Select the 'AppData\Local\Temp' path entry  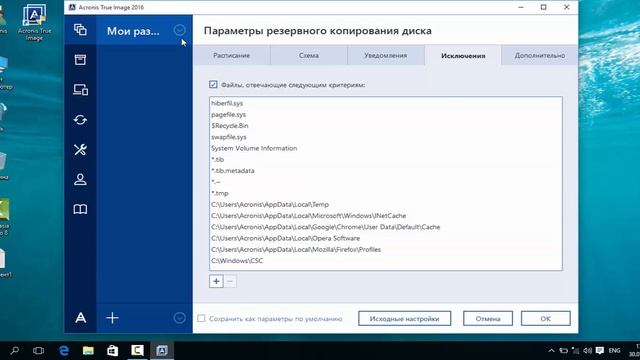click(x=386, y=204)
